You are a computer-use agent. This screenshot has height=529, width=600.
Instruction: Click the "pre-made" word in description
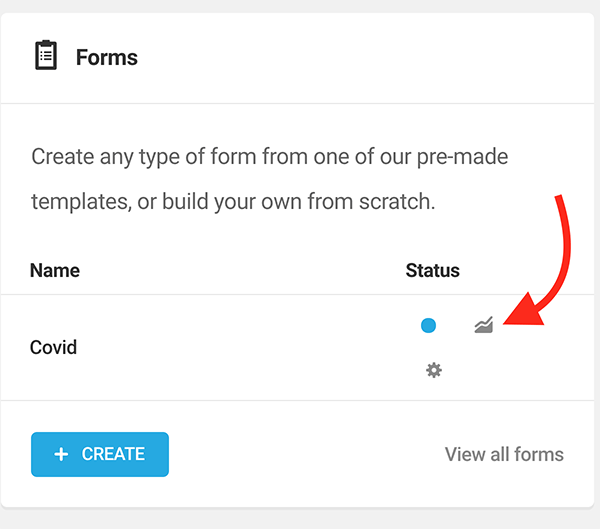(470, 157)
